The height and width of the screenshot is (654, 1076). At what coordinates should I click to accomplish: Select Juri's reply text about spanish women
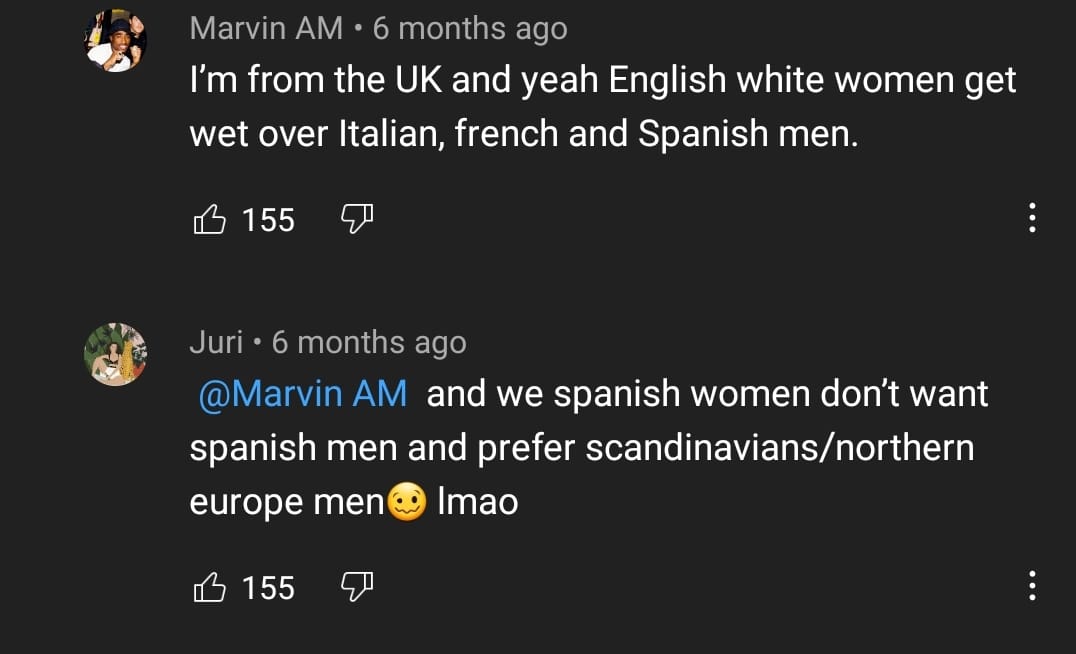pyautogui.click(x=589, y=447)
